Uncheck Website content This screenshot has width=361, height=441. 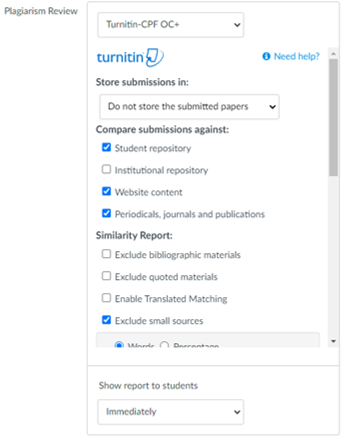pos(106,191)
